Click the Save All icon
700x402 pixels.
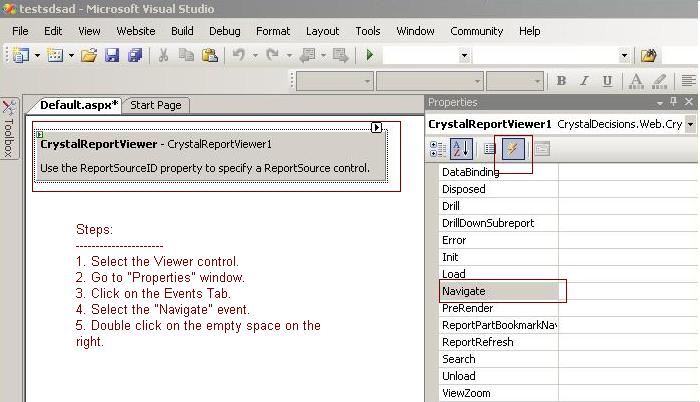135,55
